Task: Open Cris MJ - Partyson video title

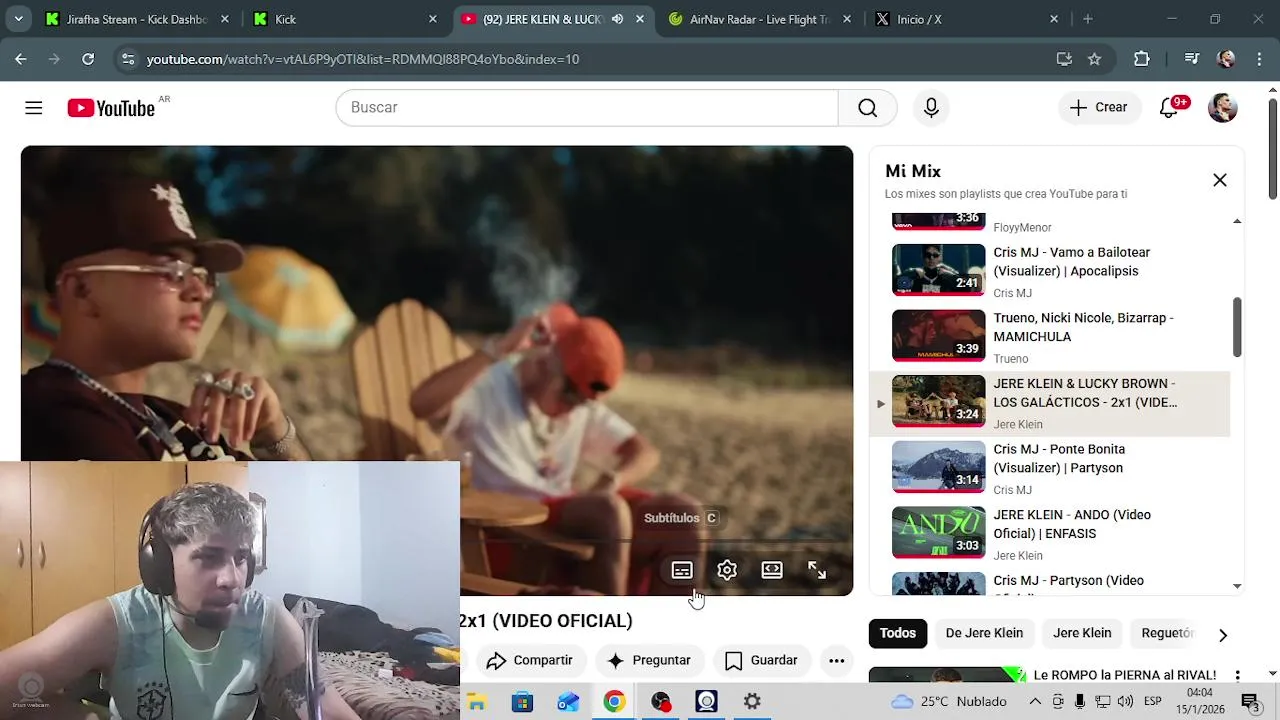Action: [1068, 581]
